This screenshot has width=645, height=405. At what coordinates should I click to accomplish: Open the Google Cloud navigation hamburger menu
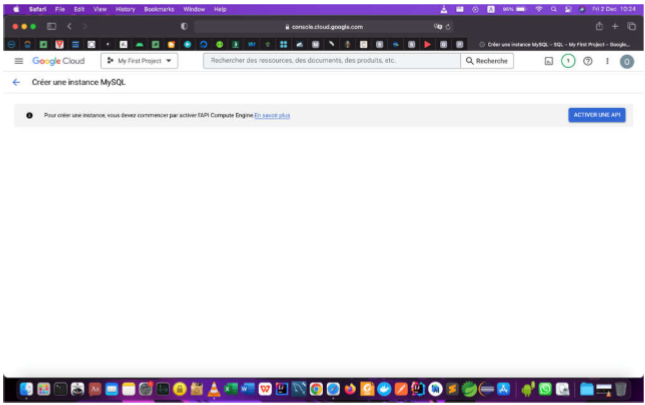coord(19,61)
